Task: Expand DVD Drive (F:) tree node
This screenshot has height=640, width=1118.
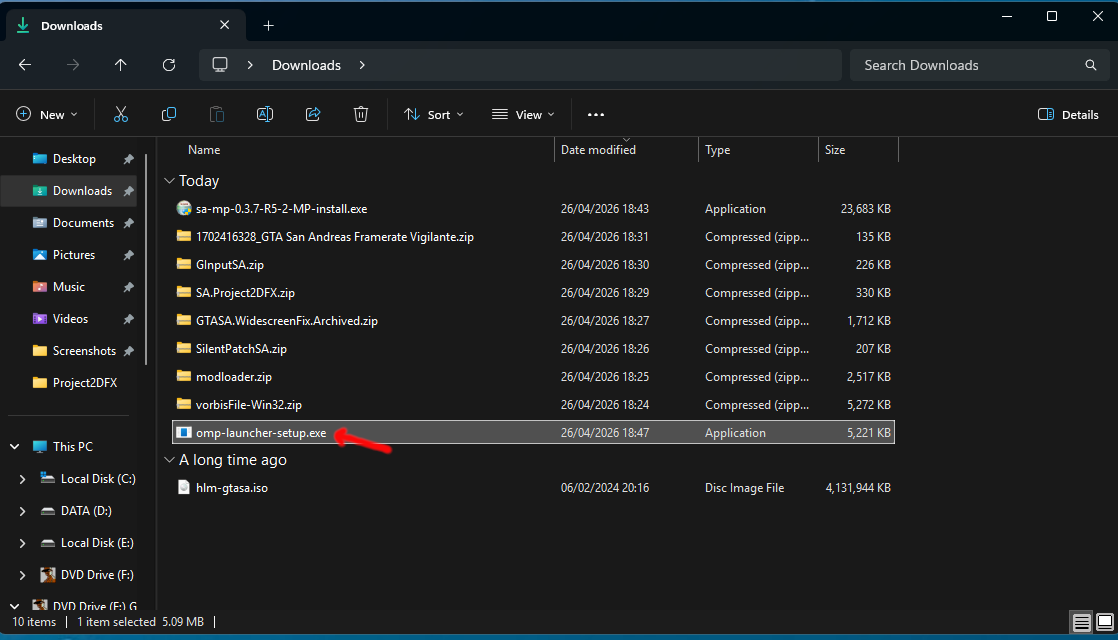Action: point(22,575)
